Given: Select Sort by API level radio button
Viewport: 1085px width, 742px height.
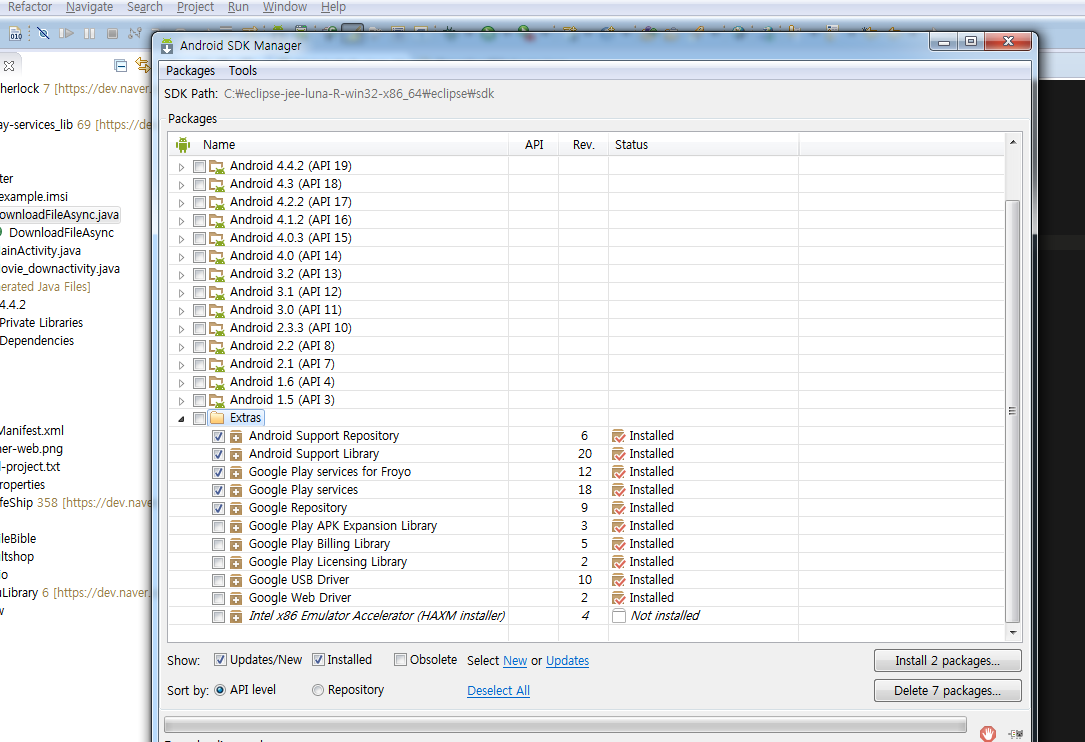Looking at the screenshot, I should (x=220, y=690).
